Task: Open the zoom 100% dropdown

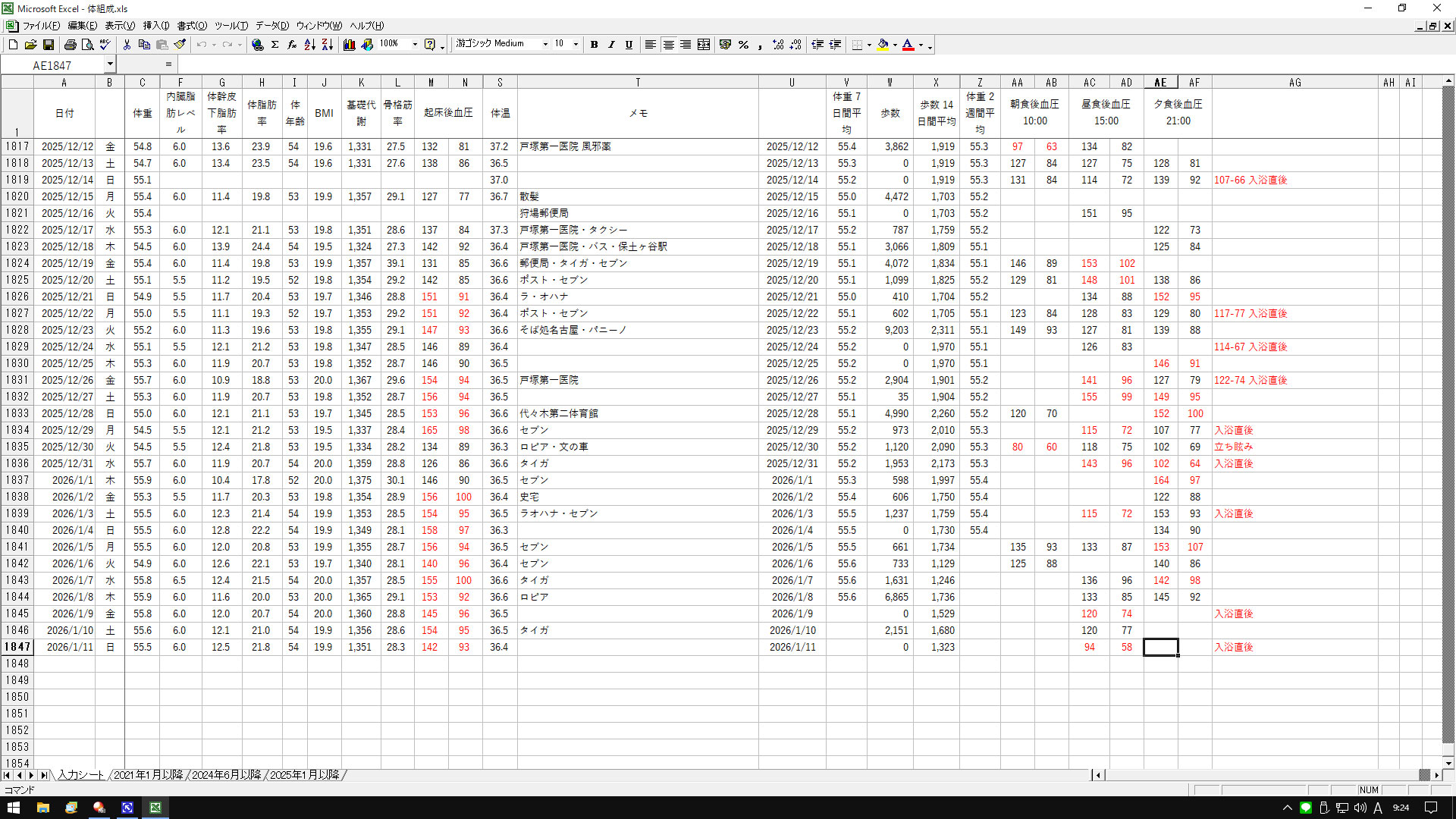Action: coord(415,45)
